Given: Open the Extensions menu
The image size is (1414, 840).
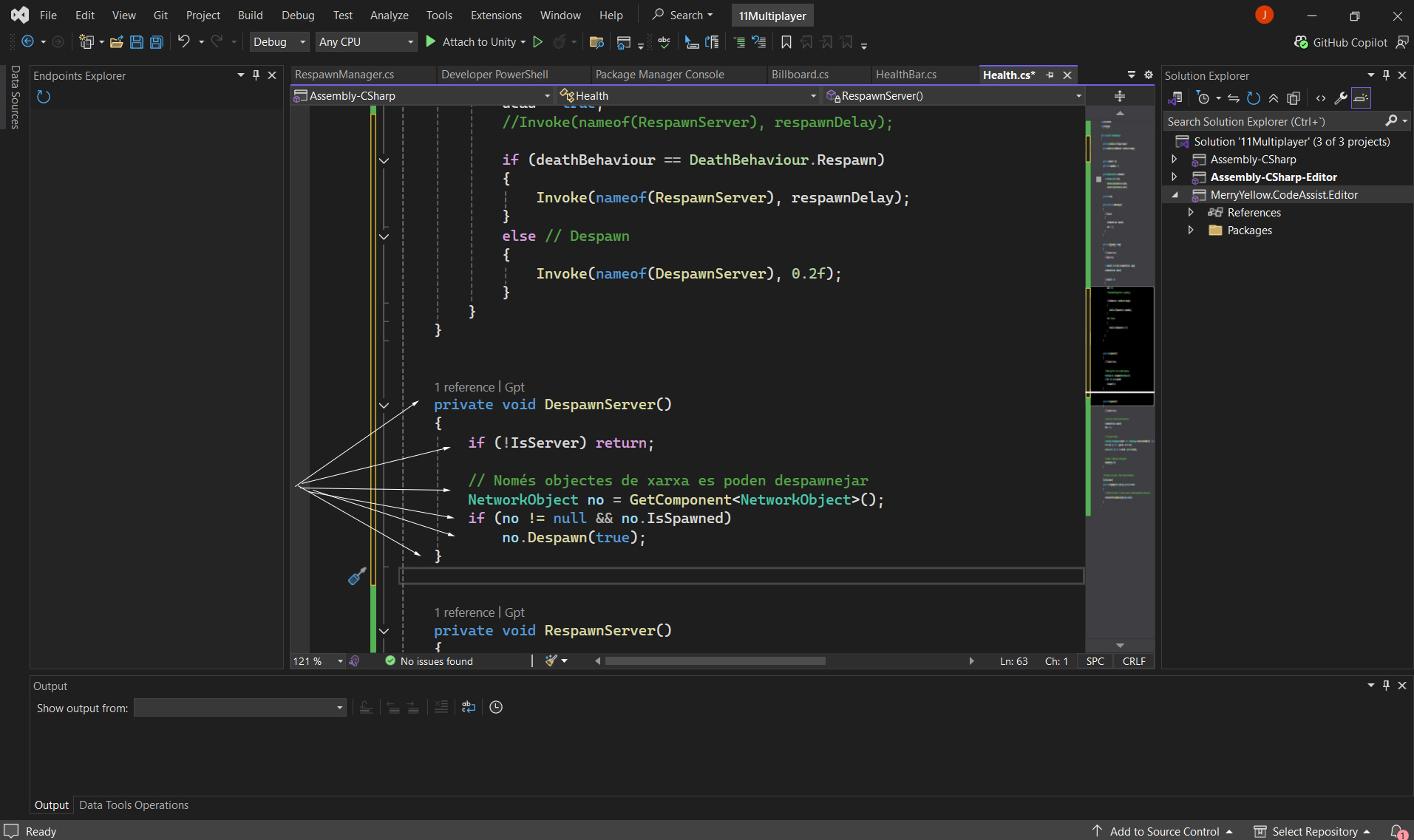Looking at the screenshot, I should pos(495,16).
